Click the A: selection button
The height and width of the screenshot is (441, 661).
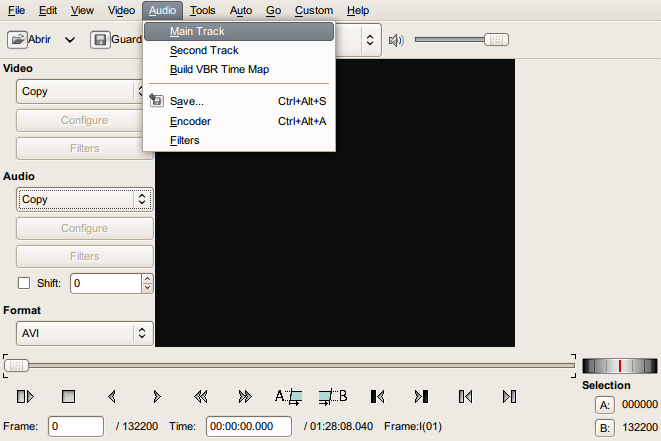coord(604,405)
